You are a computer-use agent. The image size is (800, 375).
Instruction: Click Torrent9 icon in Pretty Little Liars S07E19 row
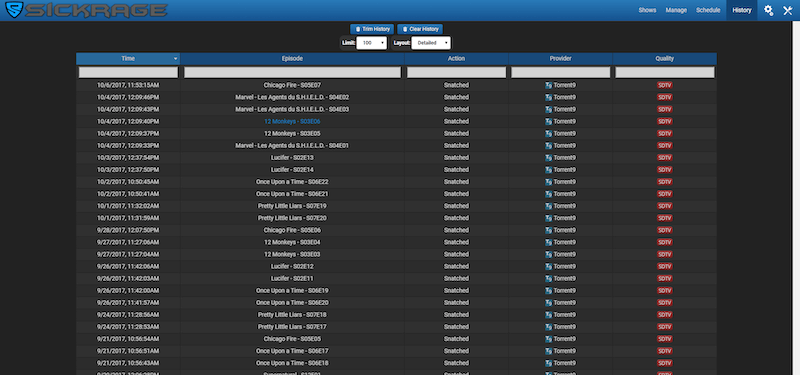pos(548,206)
